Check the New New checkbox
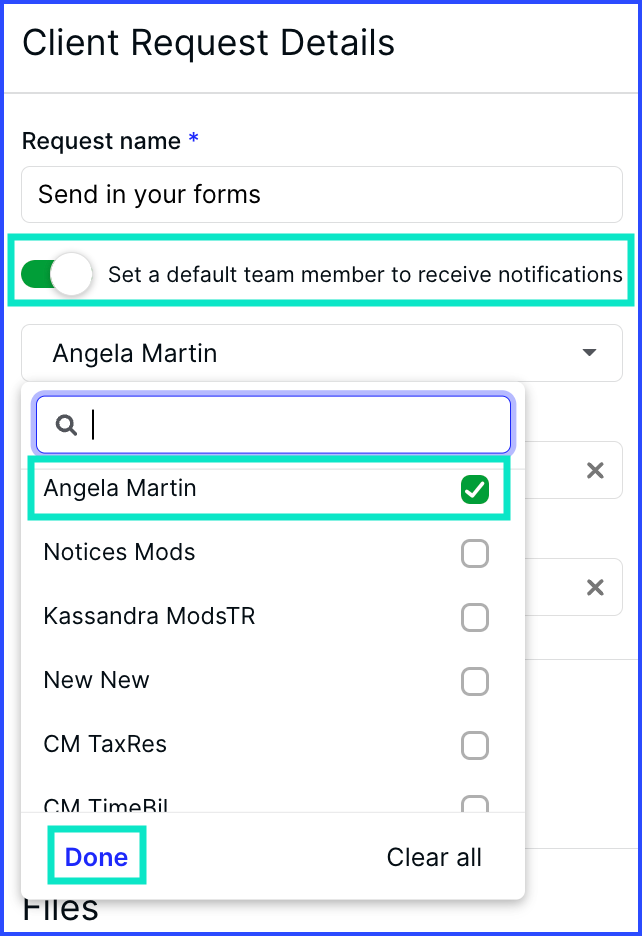 [475, 681]
